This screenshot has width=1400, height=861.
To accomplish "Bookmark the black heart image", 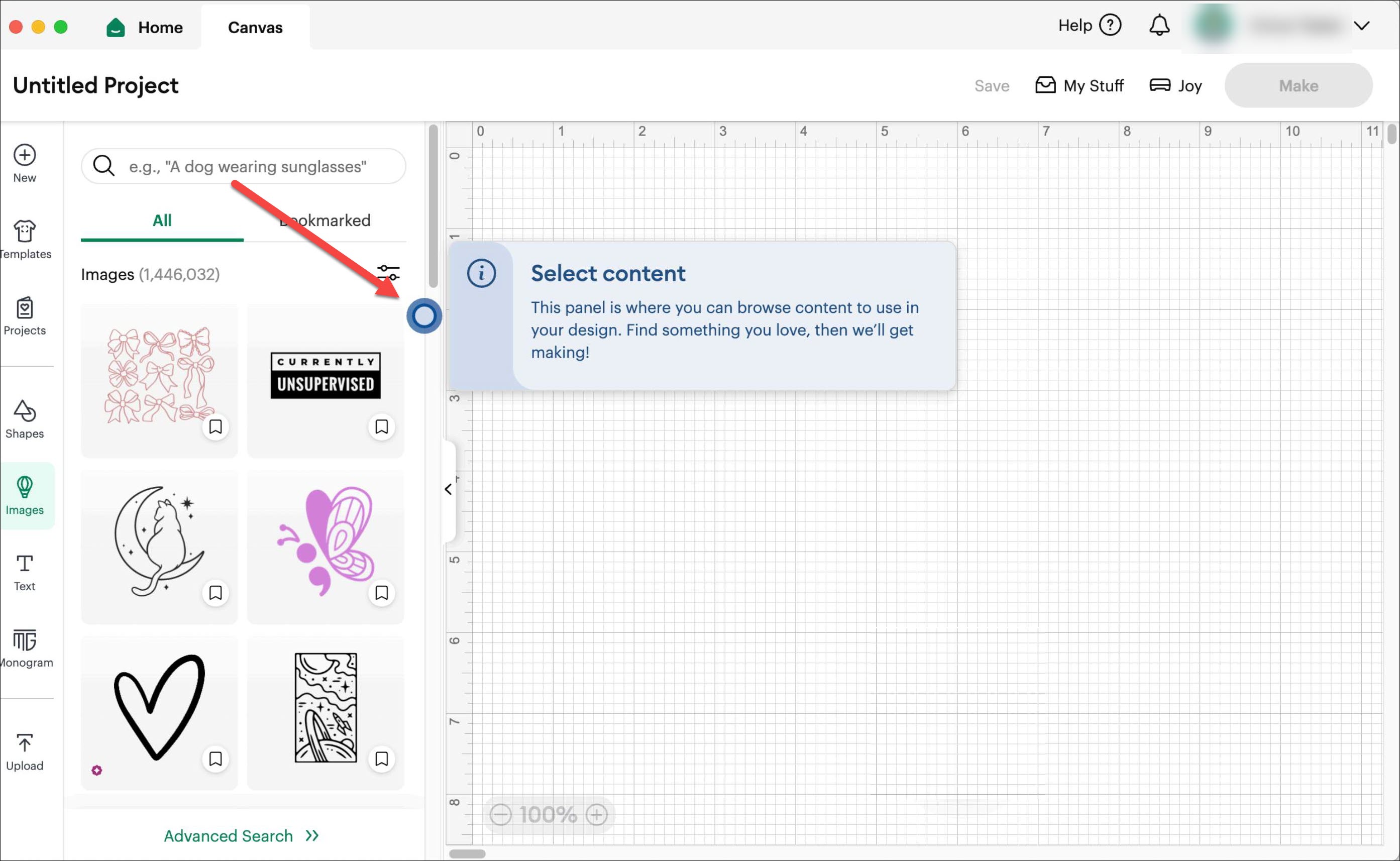I will pyautogui.click(x=215, y=759).
